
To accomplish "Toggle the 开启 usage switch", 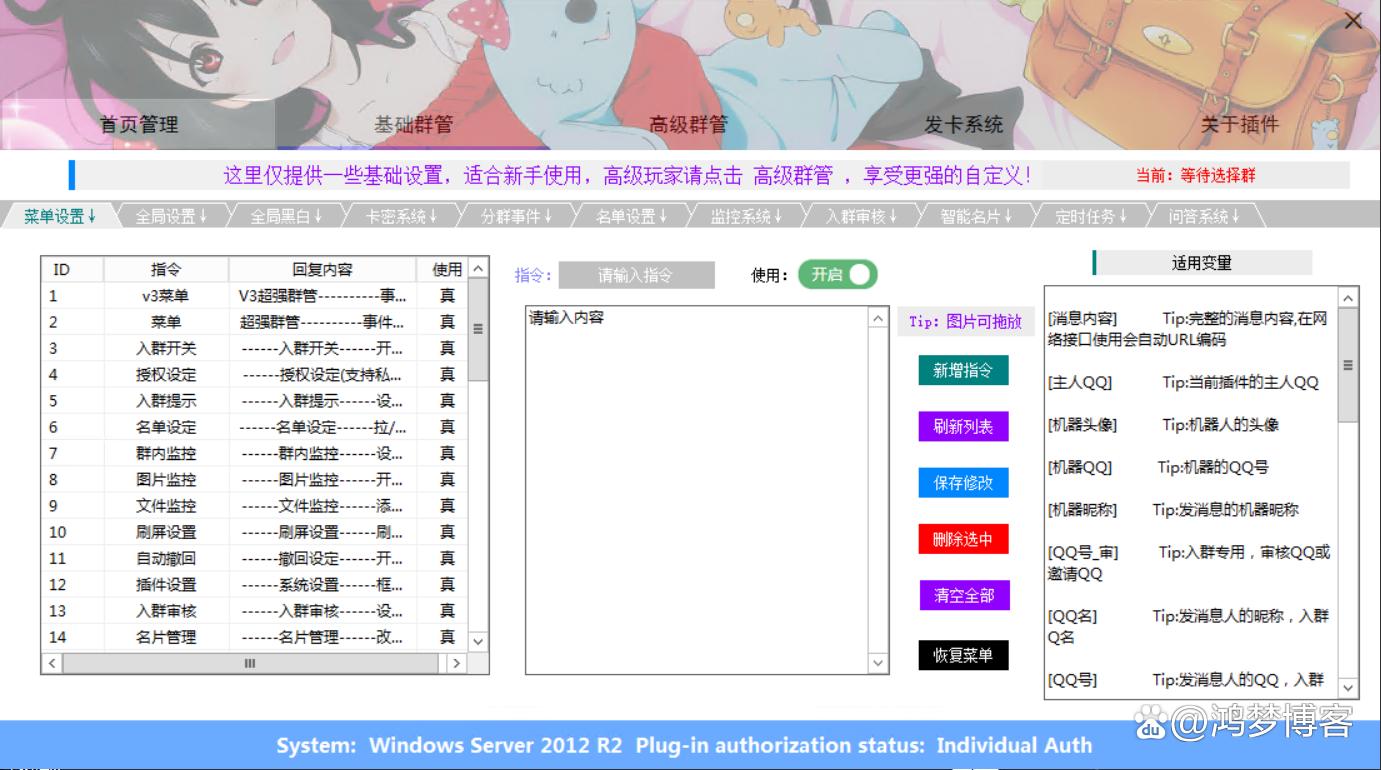I will (838, 275).
